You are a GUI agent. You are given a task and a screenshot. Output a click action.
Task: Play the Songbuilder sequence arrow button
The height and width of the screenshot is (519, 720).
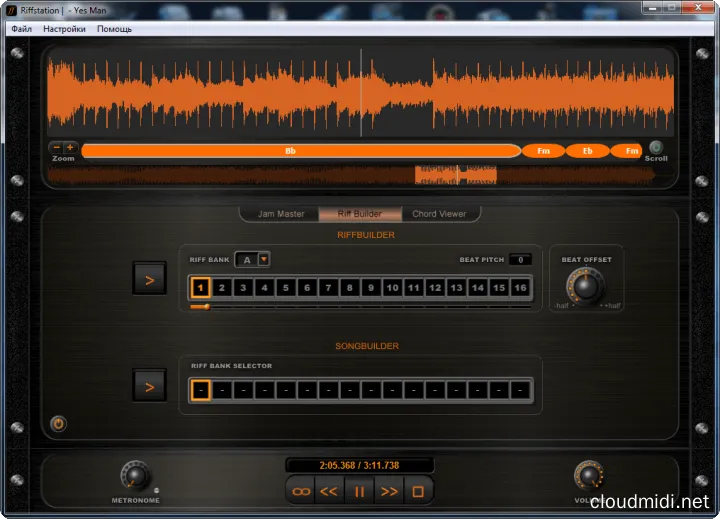click(x=150, y=383)
